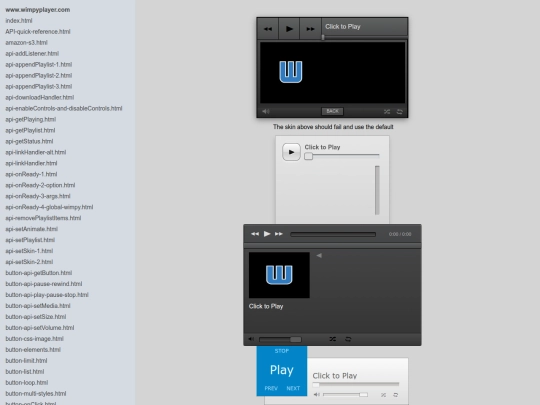Click play icon in wide dark player
This screenshot has height=405, width=540.
pos(267,234)
